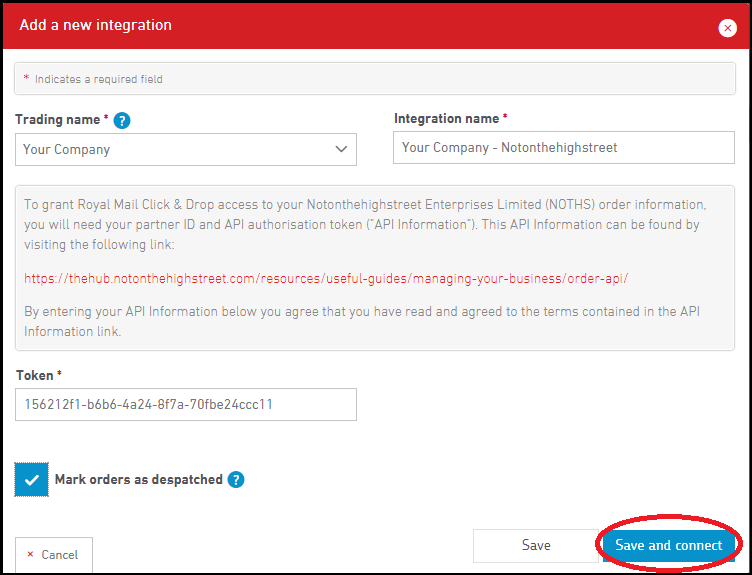Click the Token input field
The height and width of the screenshot is (575, 752).
tap(186, 405)
